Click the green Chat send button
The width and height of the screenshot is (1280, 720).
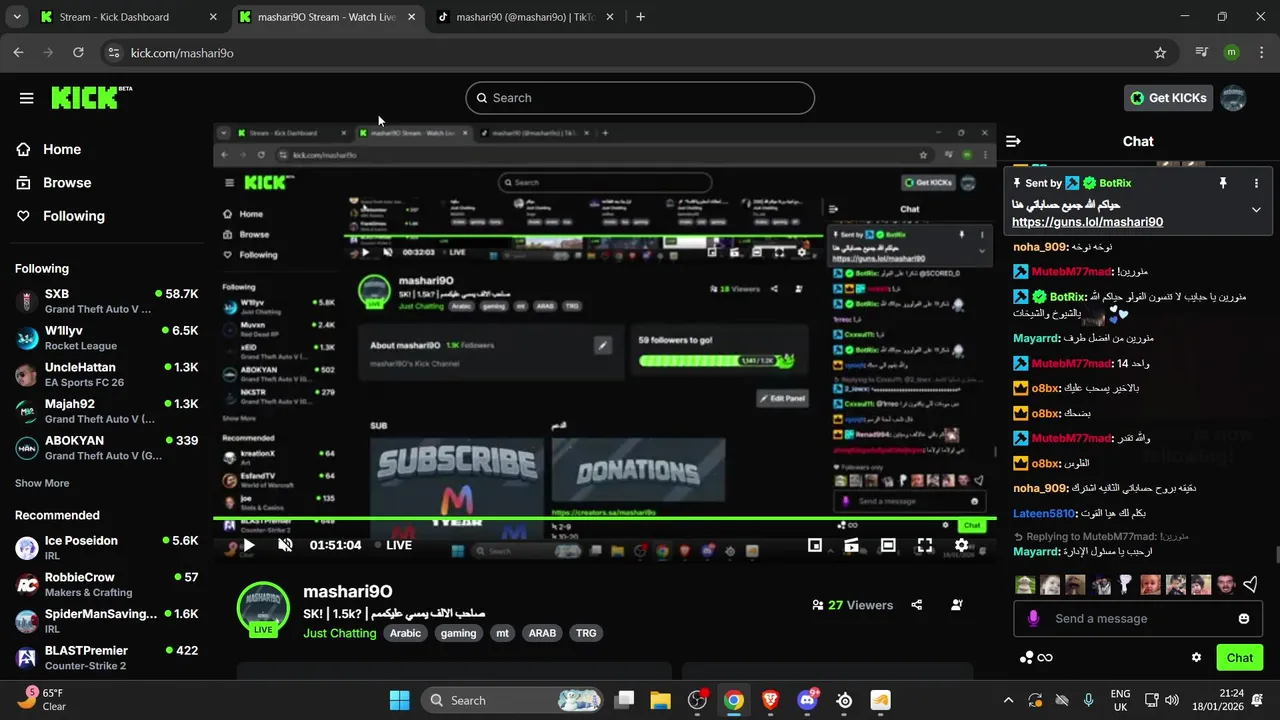1240,657
